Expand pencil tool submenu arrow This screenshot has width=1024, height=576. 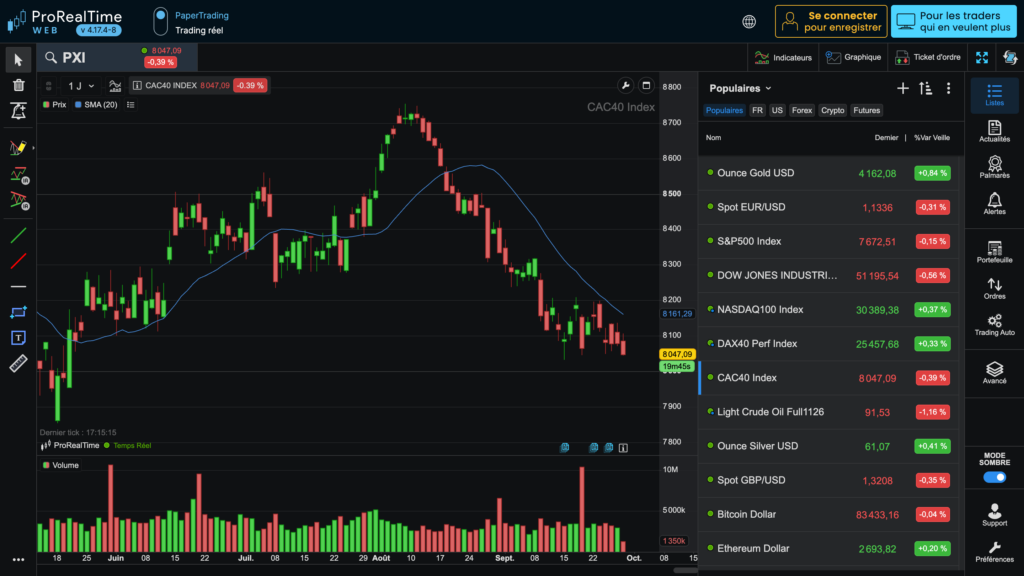(x=33, y=148)
